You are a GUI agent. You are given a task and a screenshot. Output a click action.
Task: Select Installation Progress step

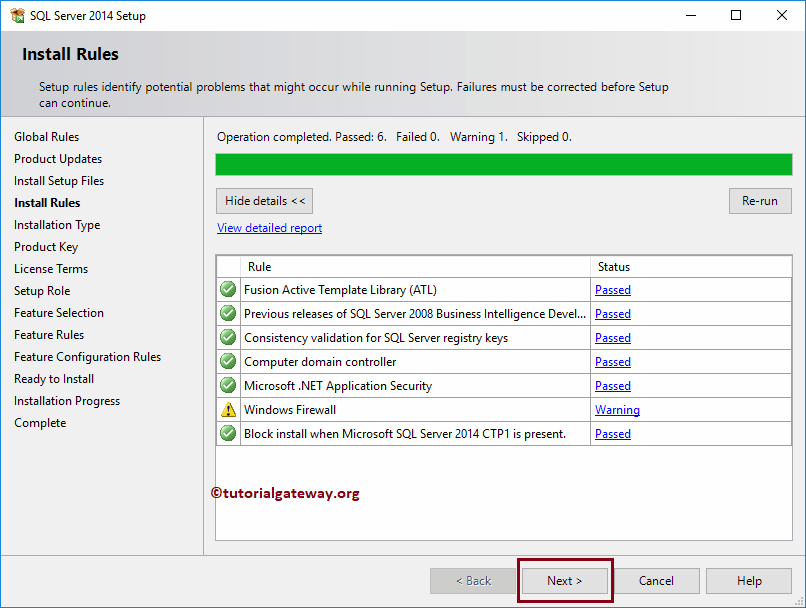67,401
